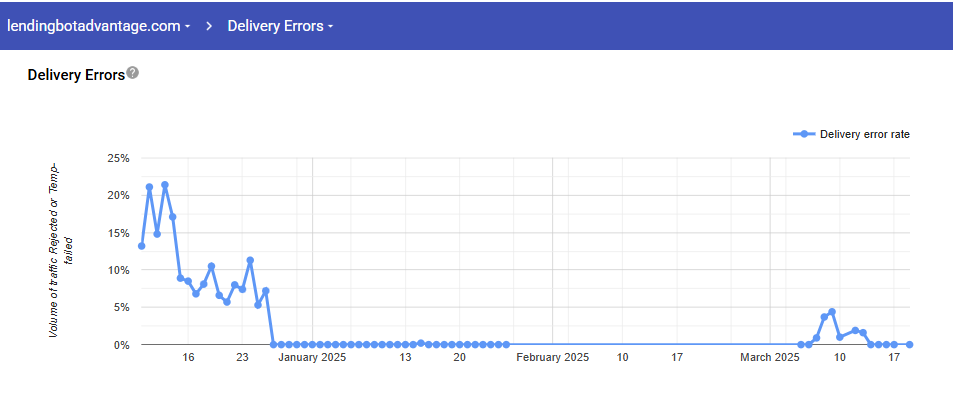953x398 pixels.
Task: Click the first data point at 13%
Action: [x=142, y=246]
